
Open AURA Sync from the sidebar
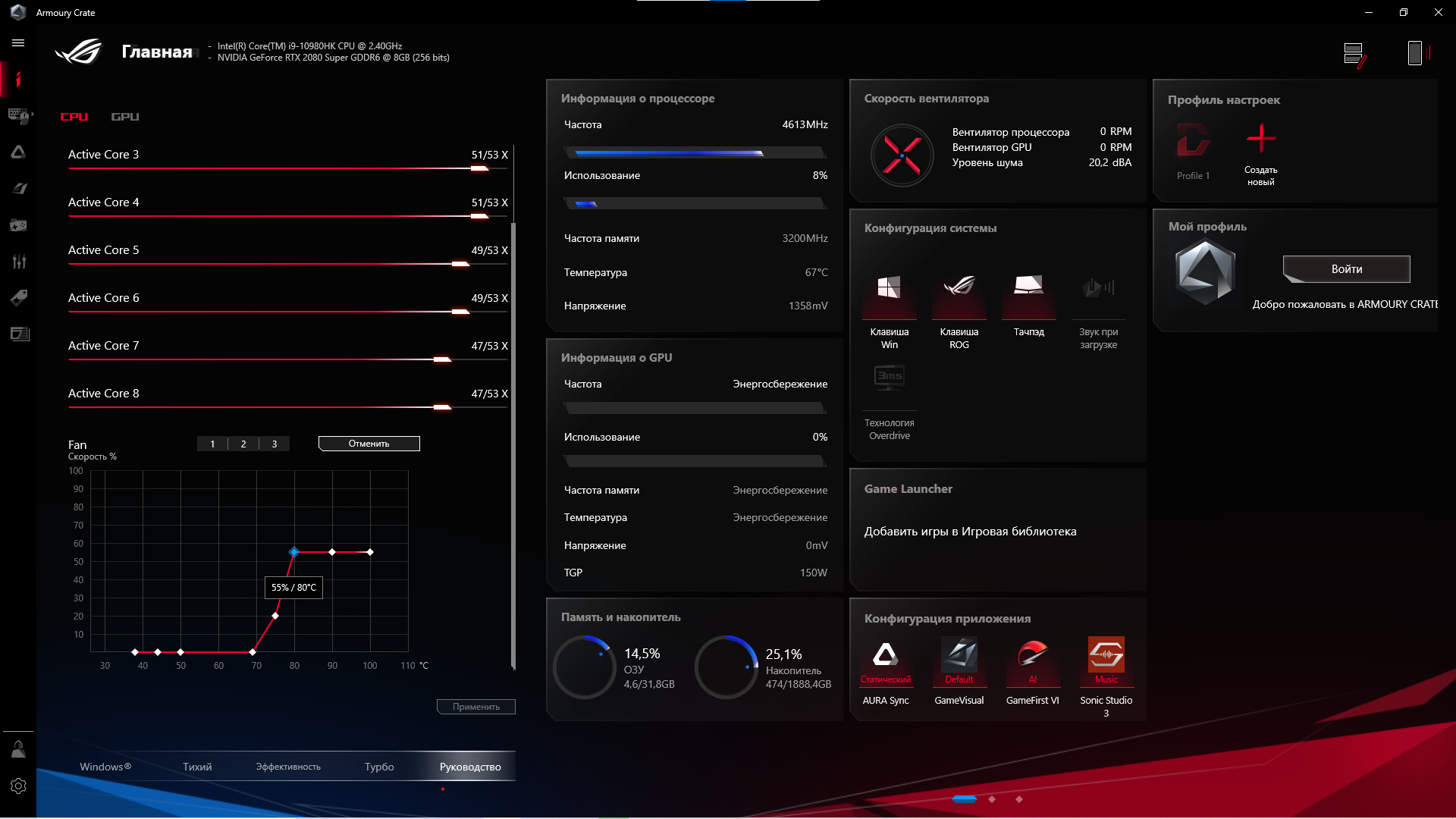coord(18,152)
